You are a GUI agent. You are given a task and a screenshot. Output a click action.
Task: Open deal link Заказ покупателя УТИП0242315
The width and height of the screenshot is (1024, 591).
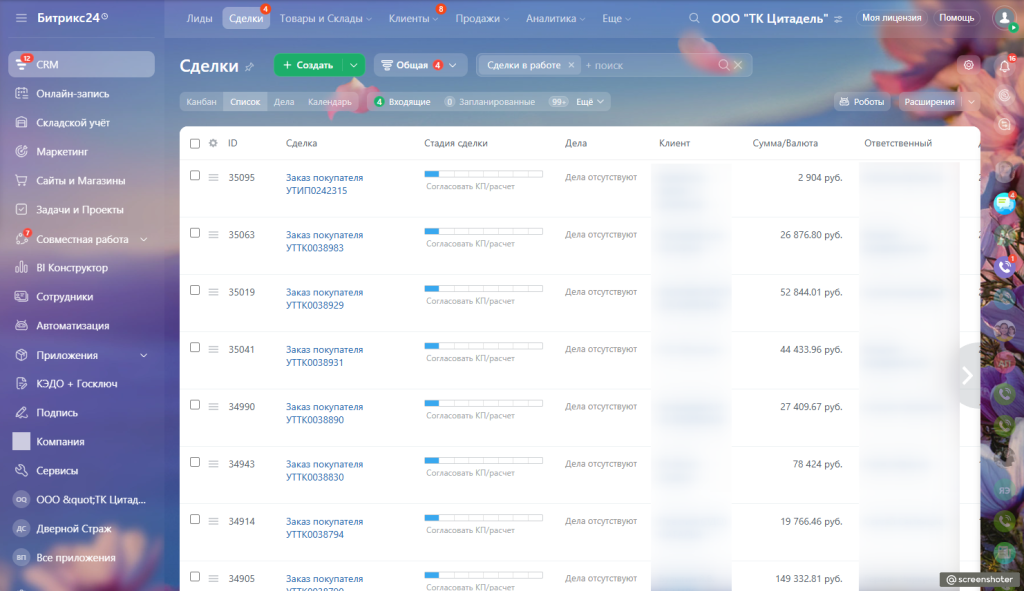tap(324, 184)
